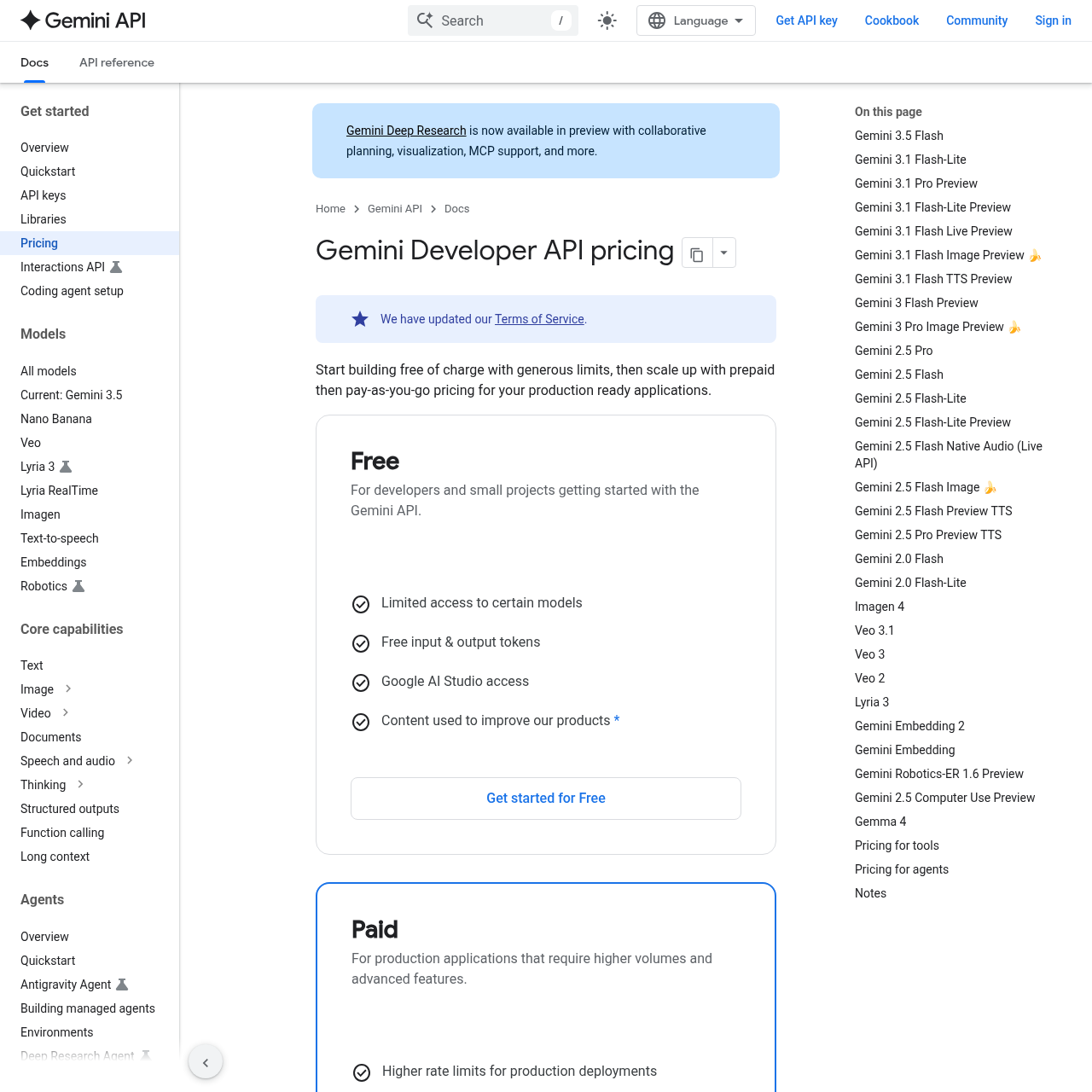This screenshot has height=1092, width=1092.
Task: Select Pricing in the sidebar
Action: (x=90, y=243)
